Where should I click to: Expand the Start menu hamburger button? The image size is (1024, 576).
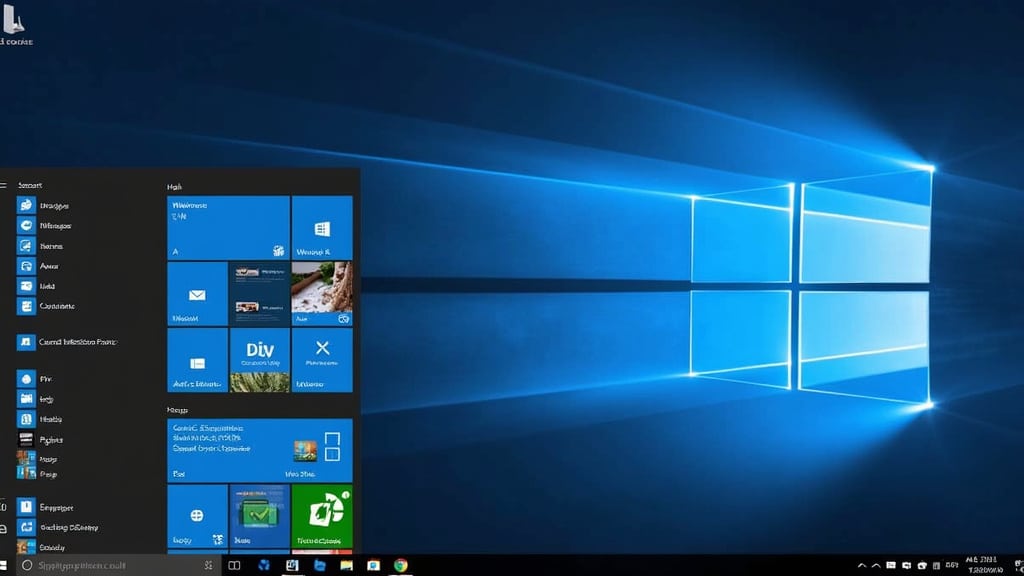pos(3,185)
